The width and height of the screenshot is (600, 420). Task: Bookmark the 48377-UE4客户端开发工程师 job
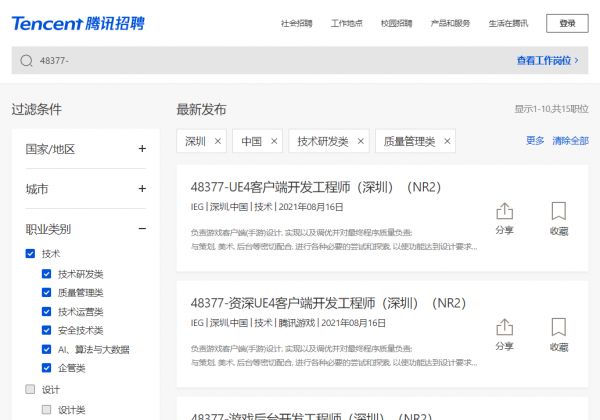point(558,212)
